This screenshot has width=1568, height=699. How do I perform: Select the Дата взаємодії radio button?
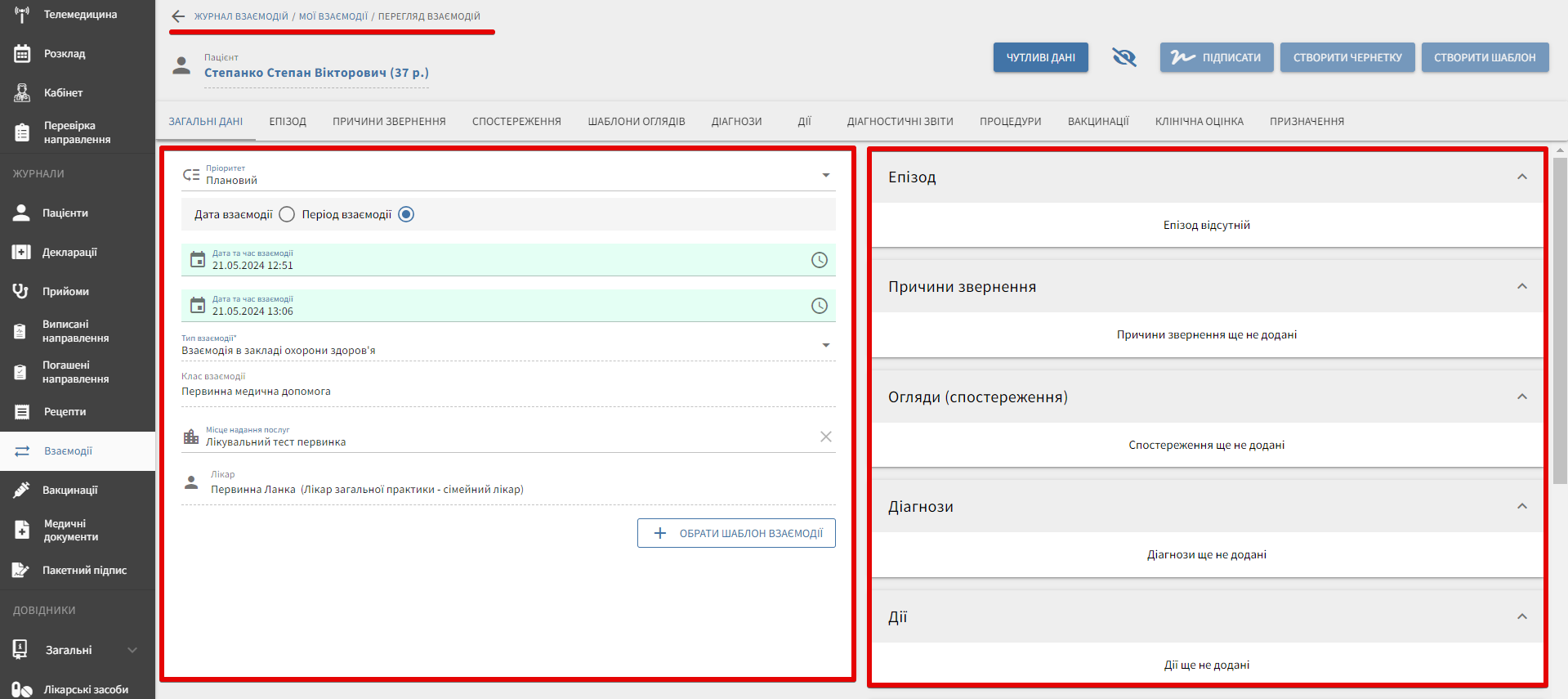pyautogui.click(x=287, y=214)
